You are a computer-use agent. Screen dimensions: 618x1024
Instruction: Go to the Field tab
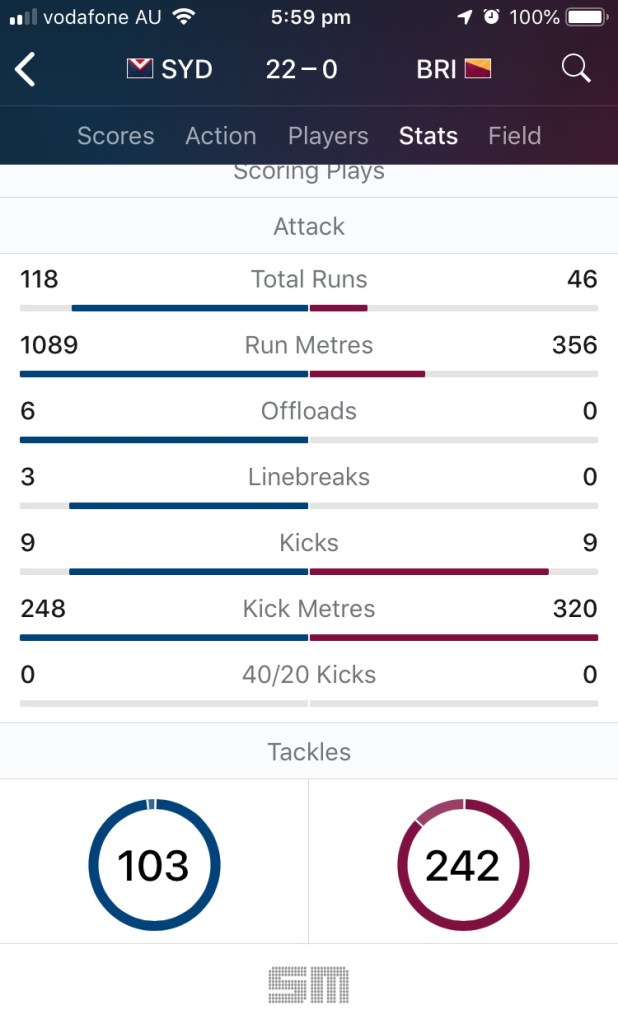[514, 136]
